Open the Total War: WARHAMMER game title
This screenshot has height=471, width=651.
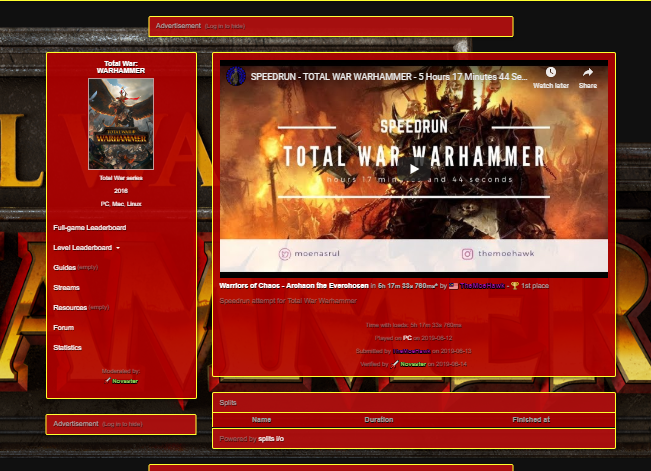click(x=121, y=67)
